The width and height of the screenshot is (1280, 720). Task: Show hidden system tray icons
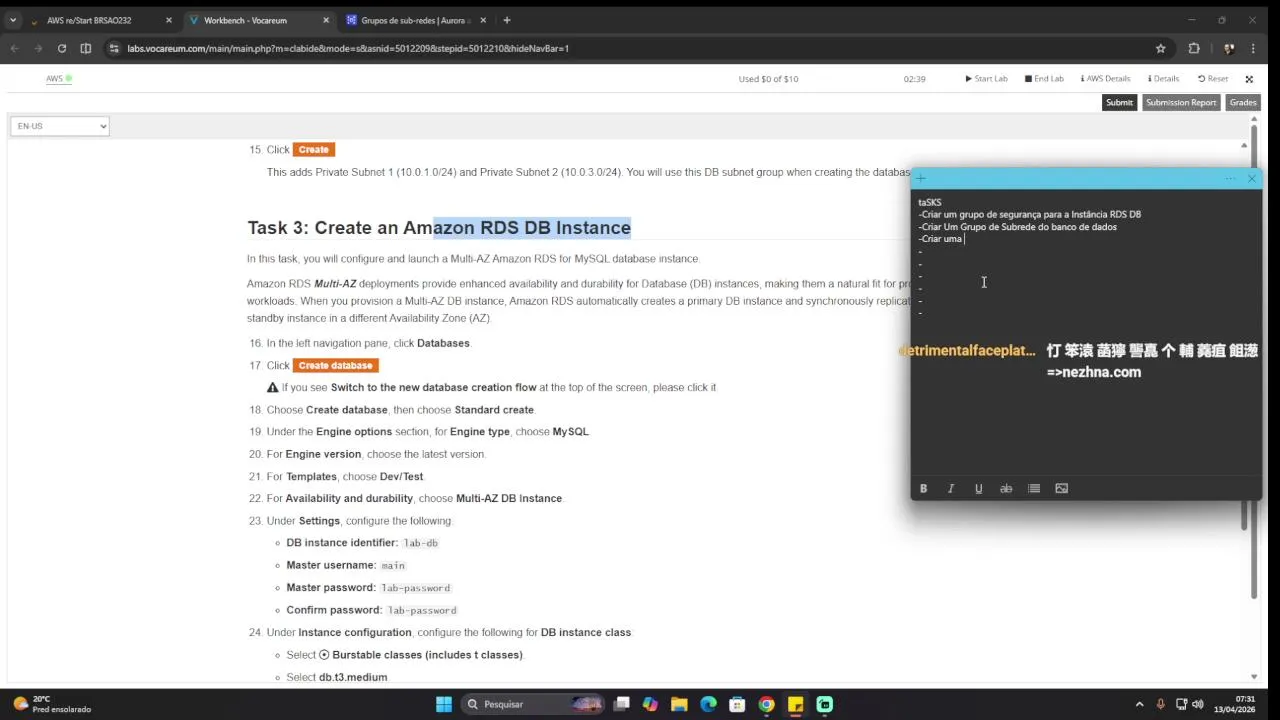pyautogui.click(x=1139, y=704)
